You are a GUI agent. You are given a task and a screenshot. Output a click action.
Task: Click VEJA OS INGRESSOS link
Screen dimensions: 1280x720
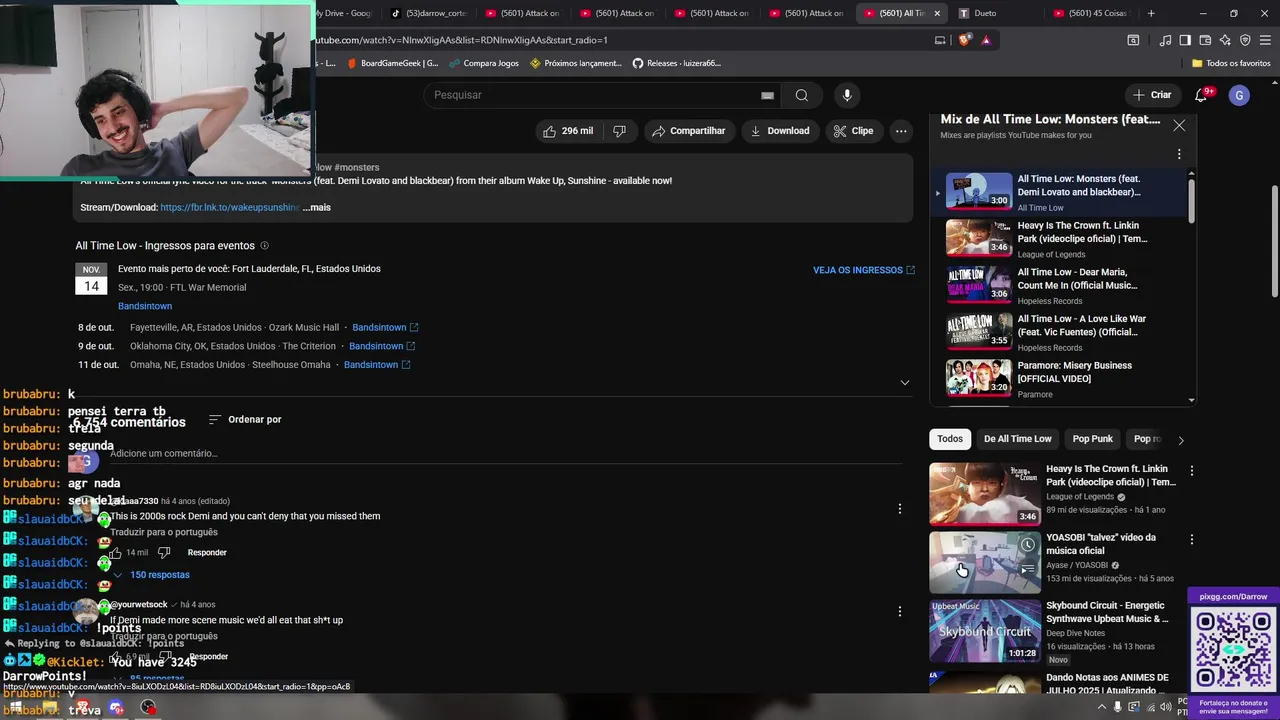(x=864, y=270)
